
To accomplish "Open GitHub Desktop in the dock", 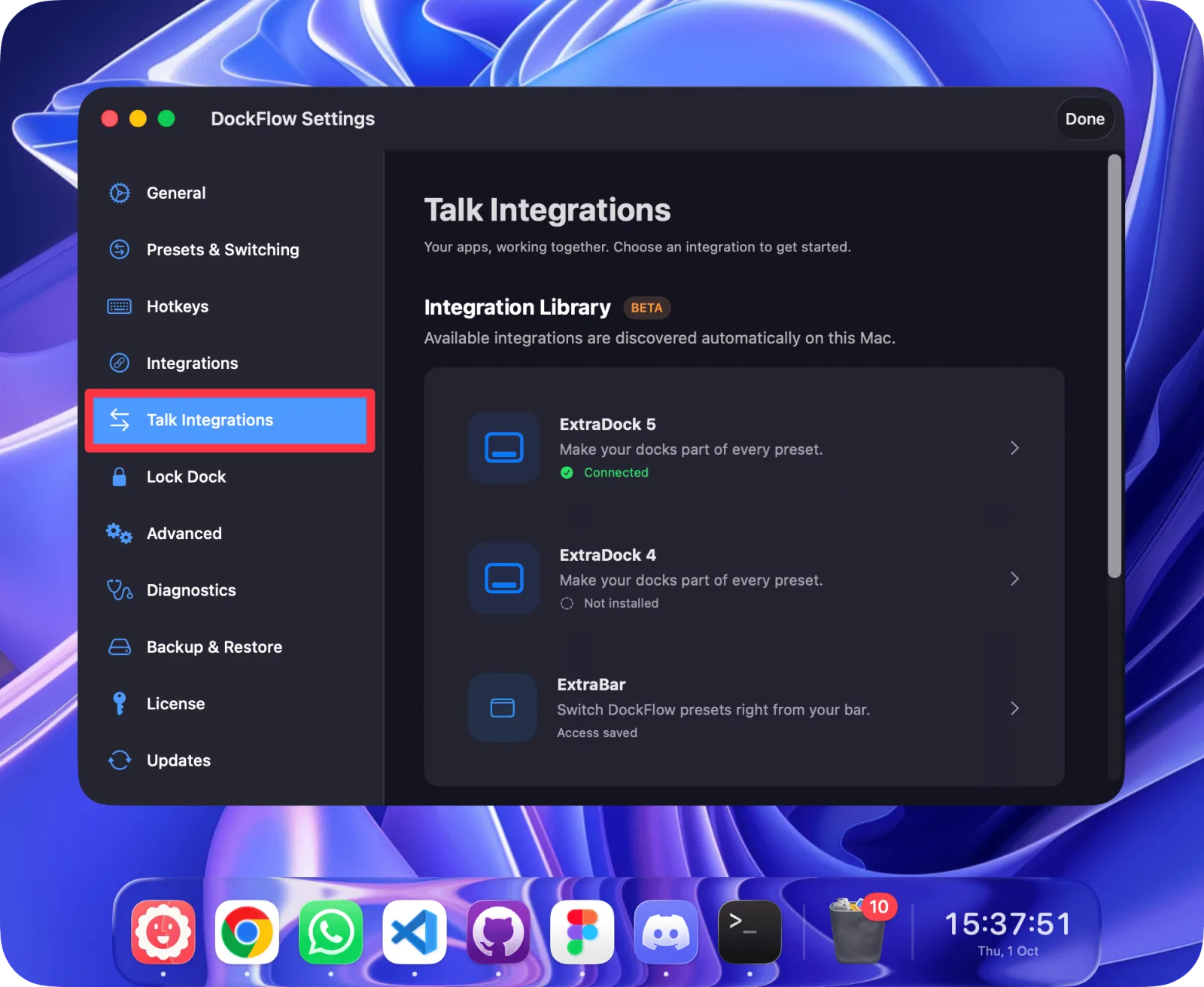I will [498, 932].
